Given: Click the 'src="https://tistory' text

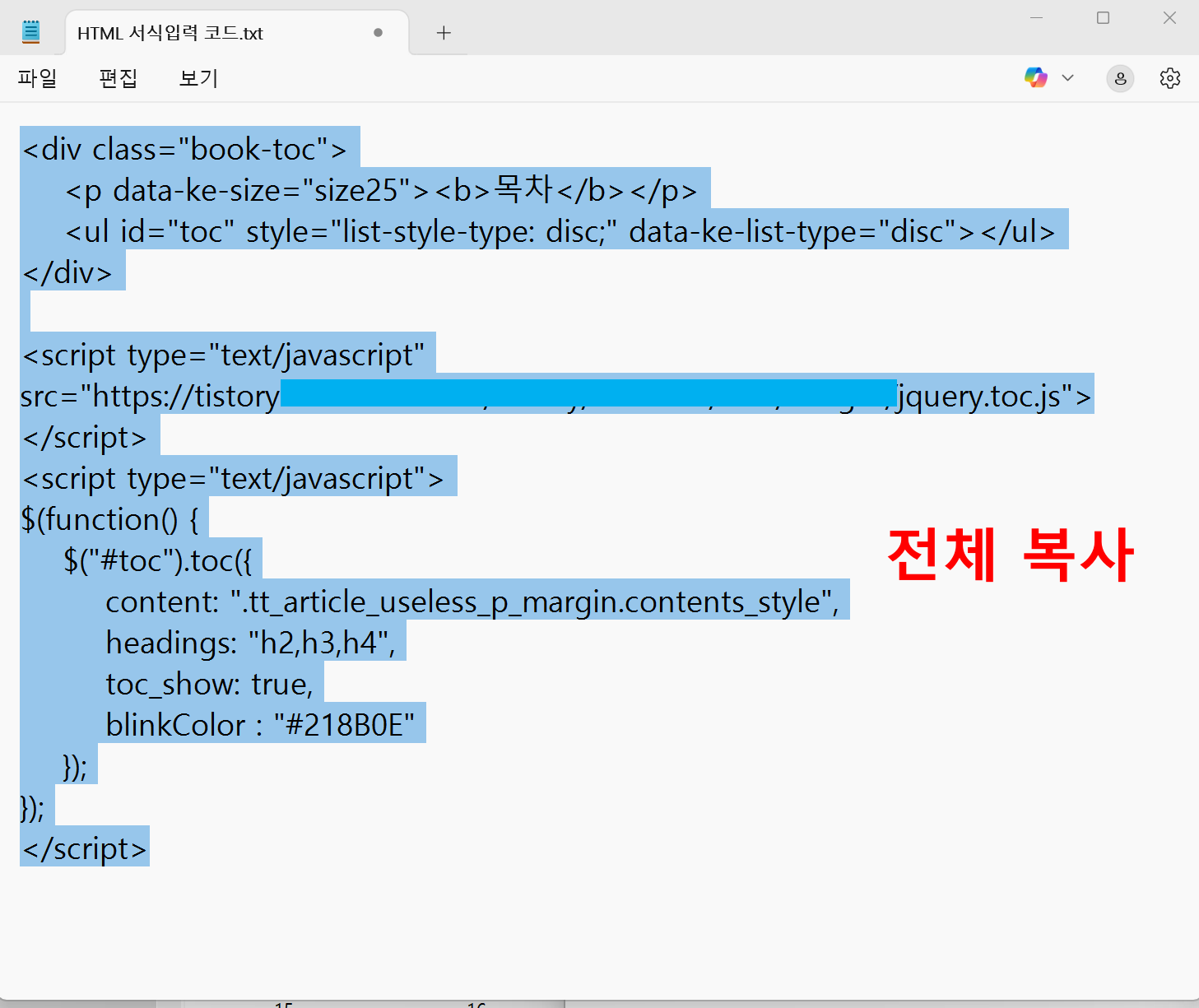Looking at the screenshot, I should 150,396.
